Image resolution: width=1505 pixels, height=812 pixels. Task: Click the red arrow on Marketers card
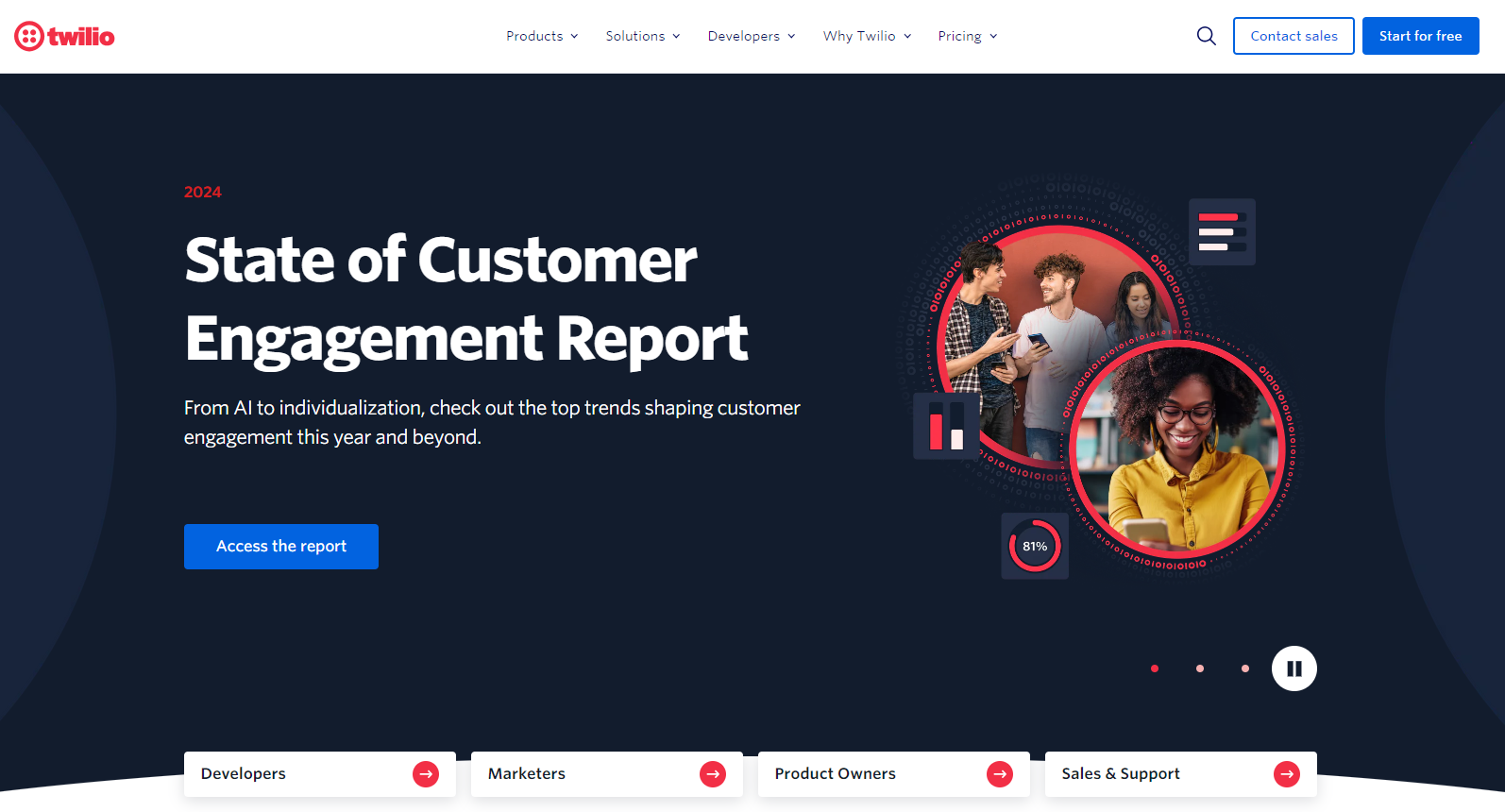[x=713, y=774]
